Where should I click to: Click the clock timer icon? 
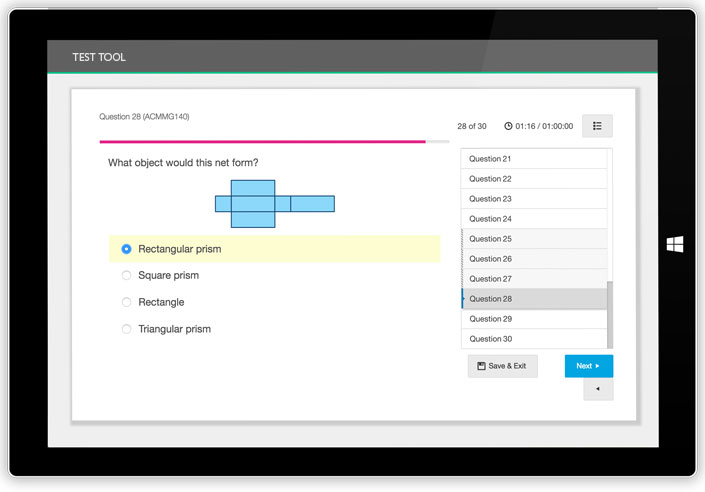click(x=508, y=126)
